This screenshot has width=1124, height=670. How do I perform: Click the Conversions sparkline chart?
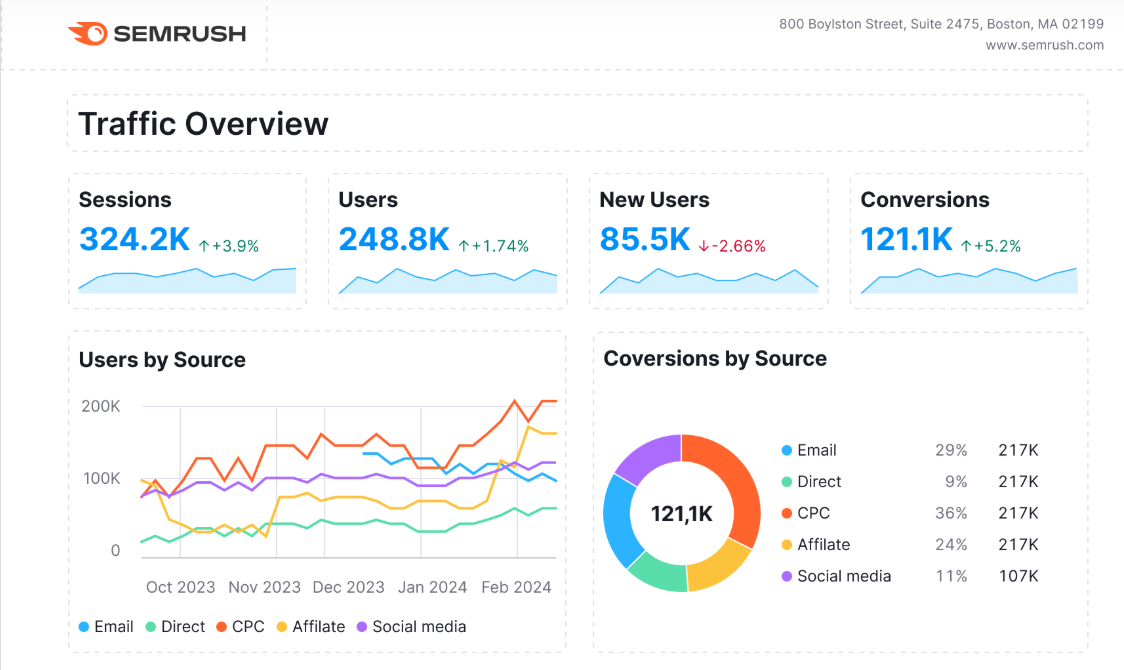click(969, 281)
